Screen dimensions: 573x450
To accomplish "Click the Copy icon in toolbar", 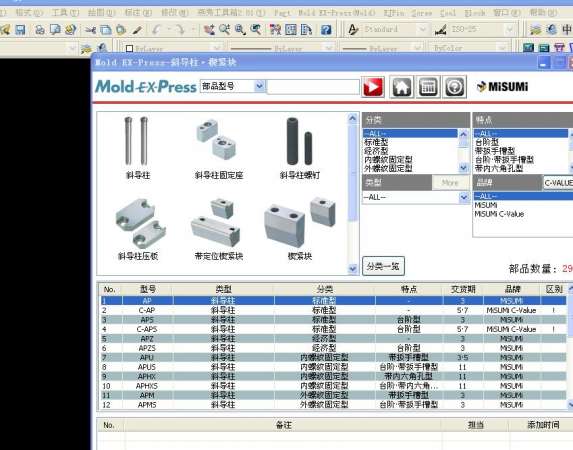I will pyautogui.click(x=106, y=29).
